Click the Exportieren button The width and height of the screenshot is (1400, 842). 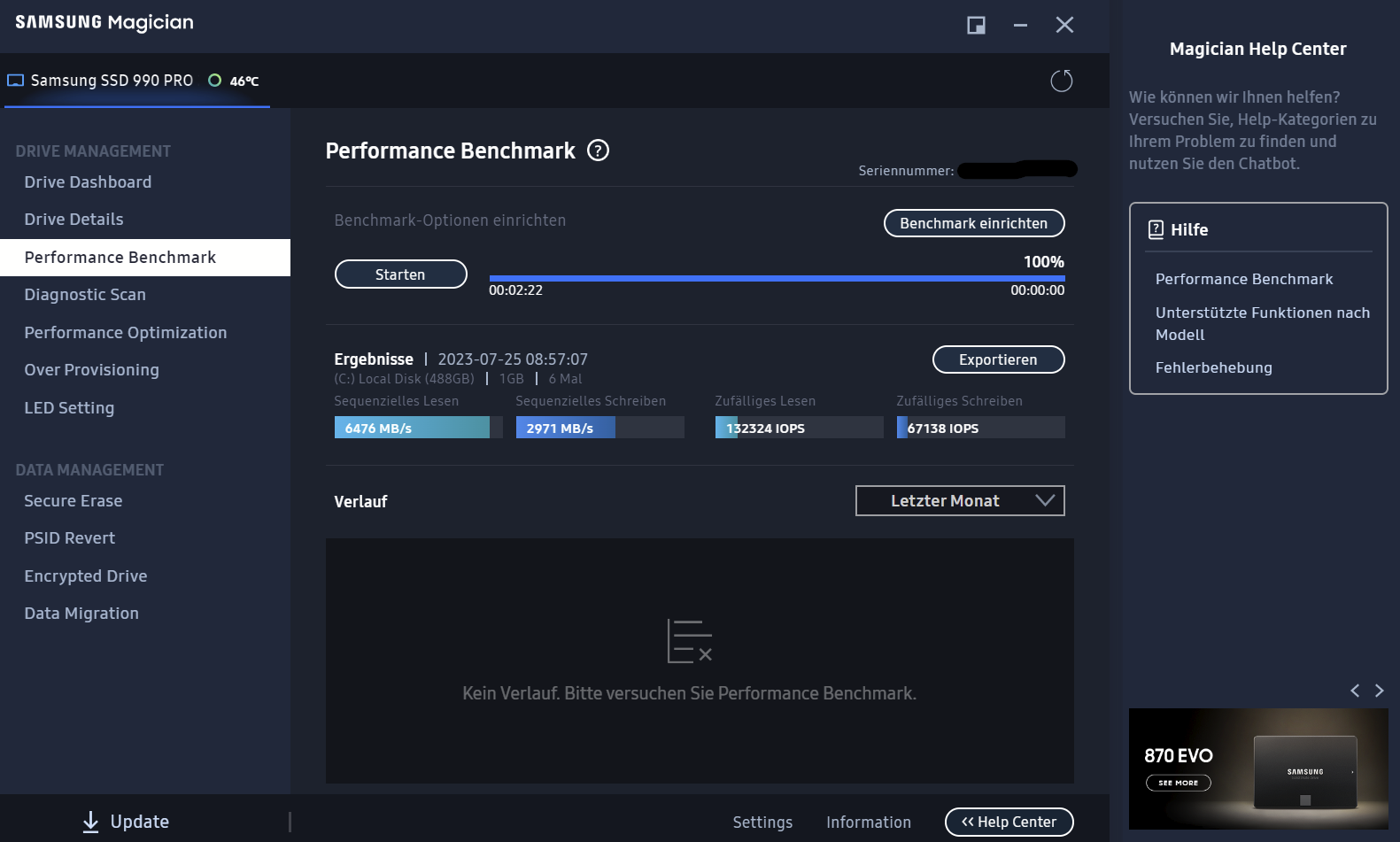point(998,359)
